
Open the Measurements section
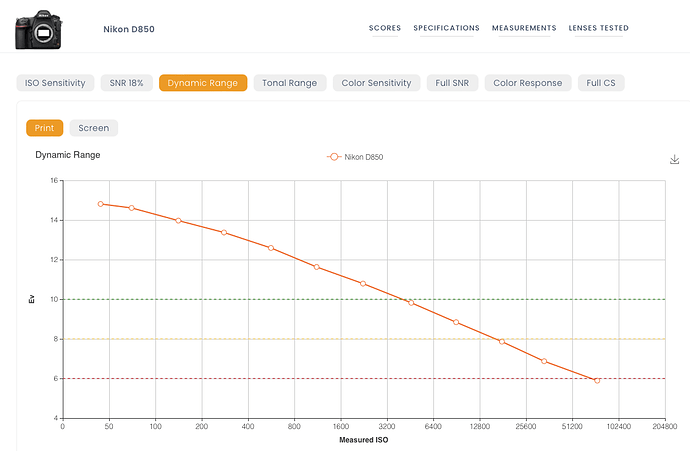(524, 28)
